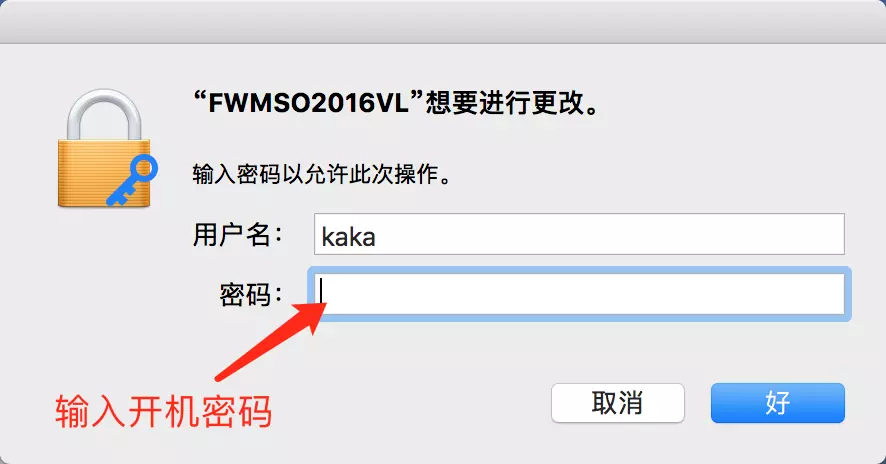886x464 pixels.
Task: Place cursor after the text kaka
Action: coord(377,236)
